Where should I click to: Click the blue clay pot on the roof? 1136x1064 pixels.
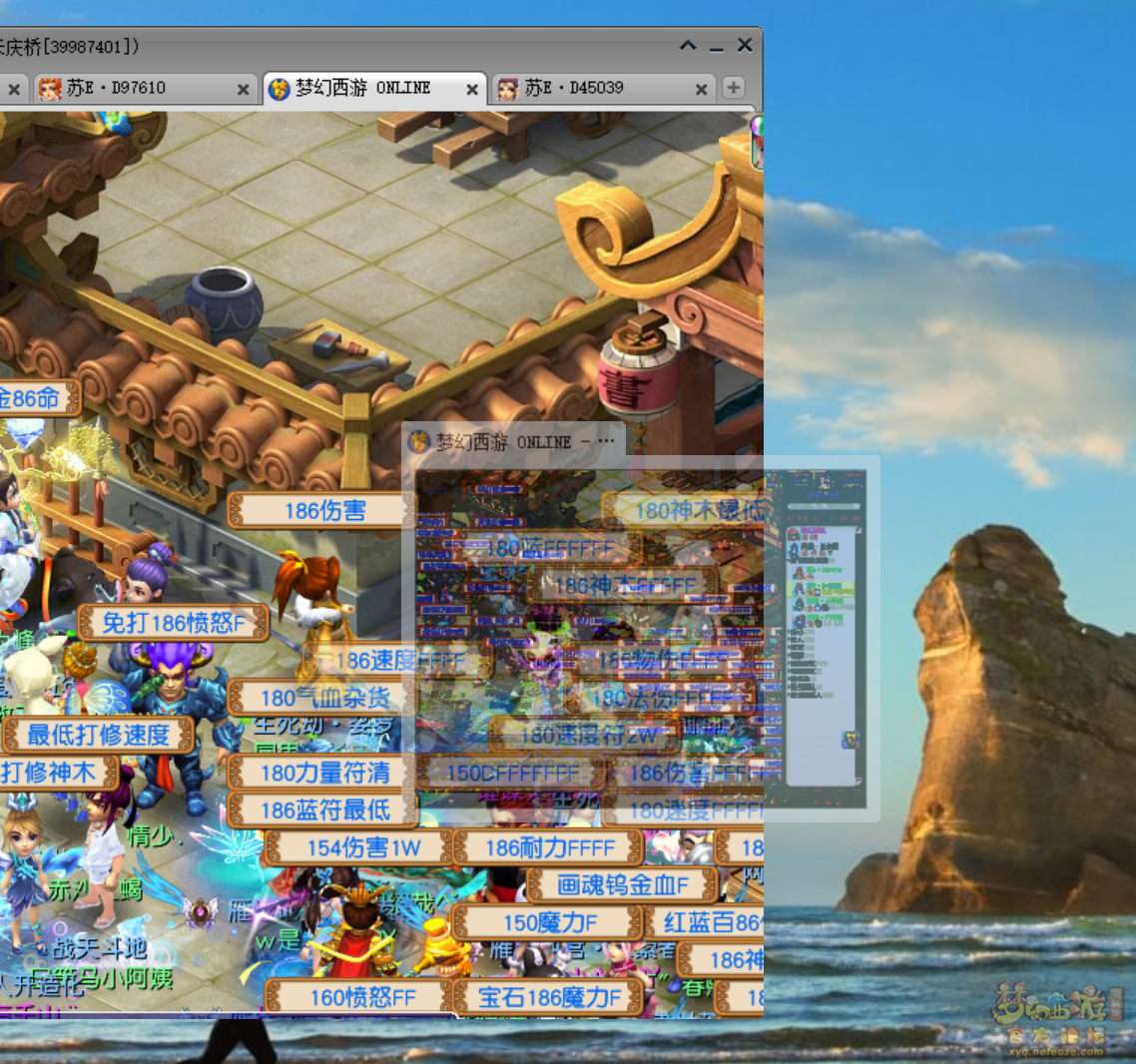224,302
